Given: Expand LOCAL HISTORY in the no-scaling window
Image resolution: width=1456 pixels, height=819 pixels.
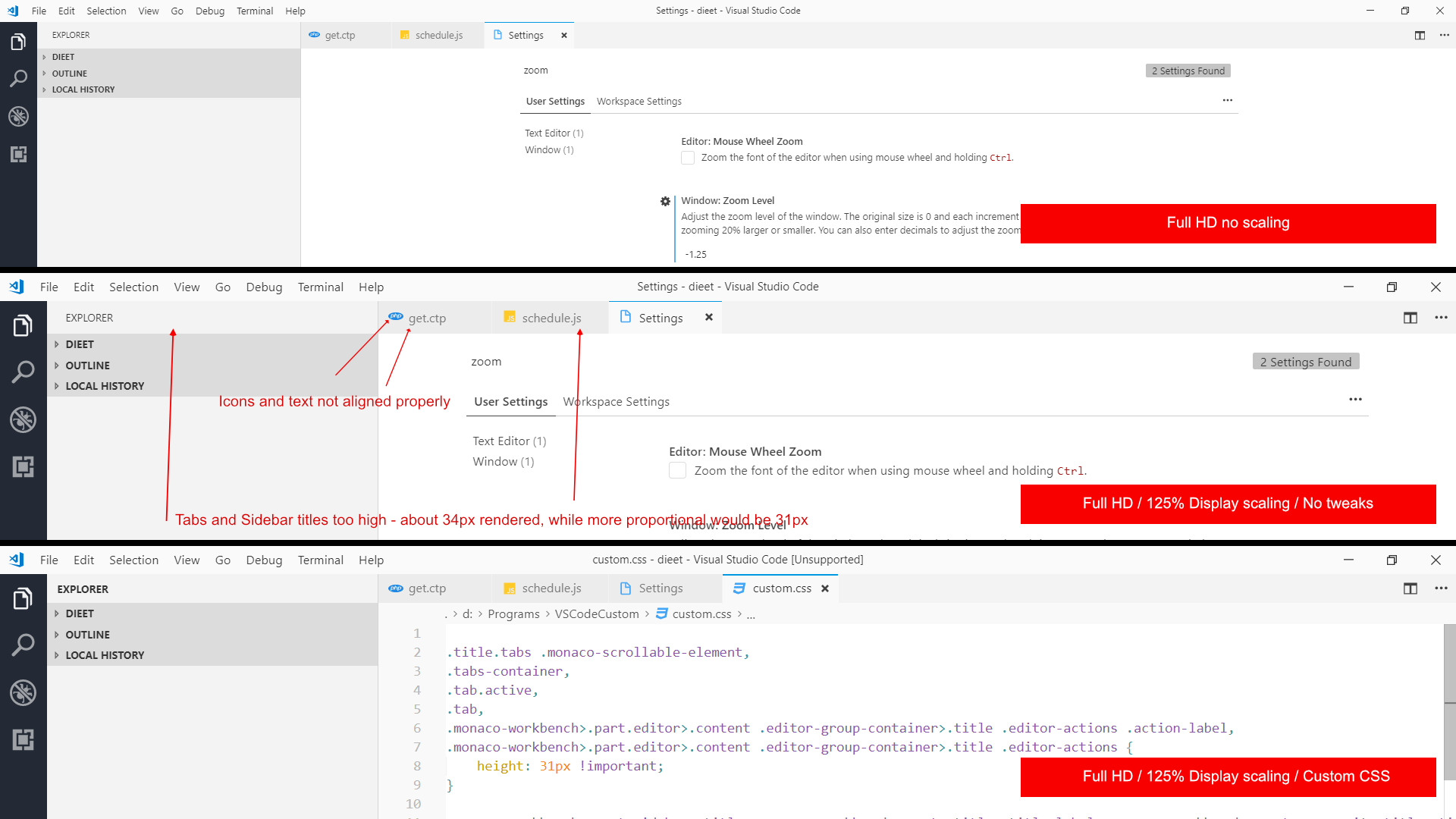Looking at the screenshot, I should point(83,89).
